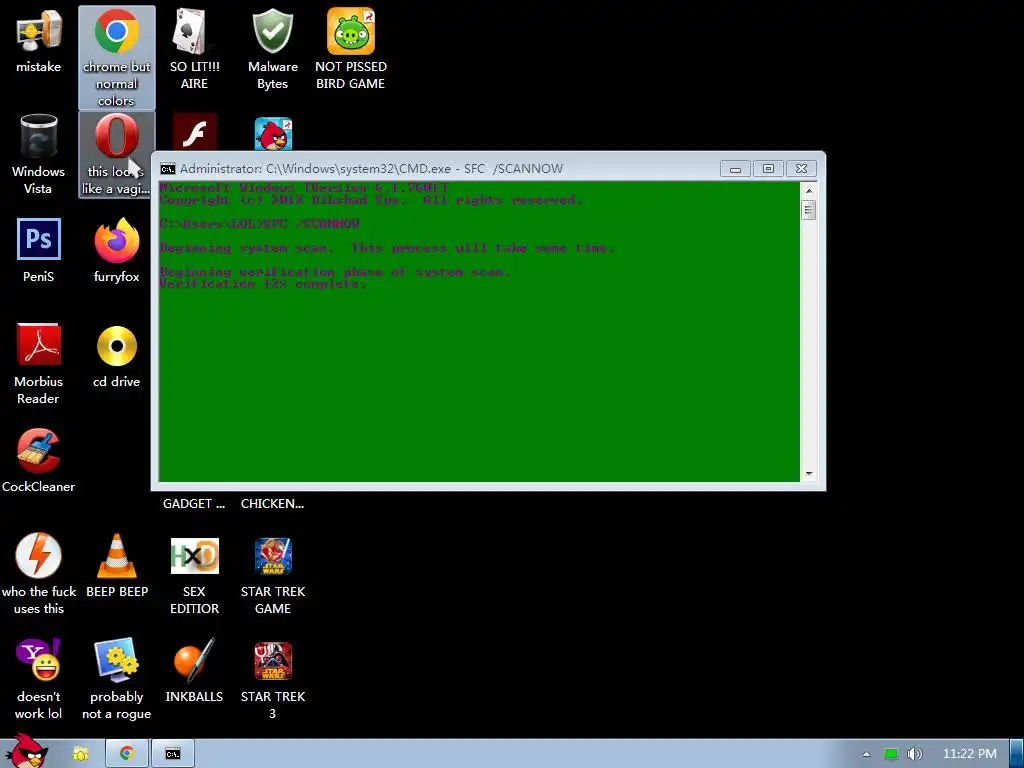Open the 'Windows Vista' recycle bin icon
This screenshot has width=1024, height=768.
coord(39,155)
